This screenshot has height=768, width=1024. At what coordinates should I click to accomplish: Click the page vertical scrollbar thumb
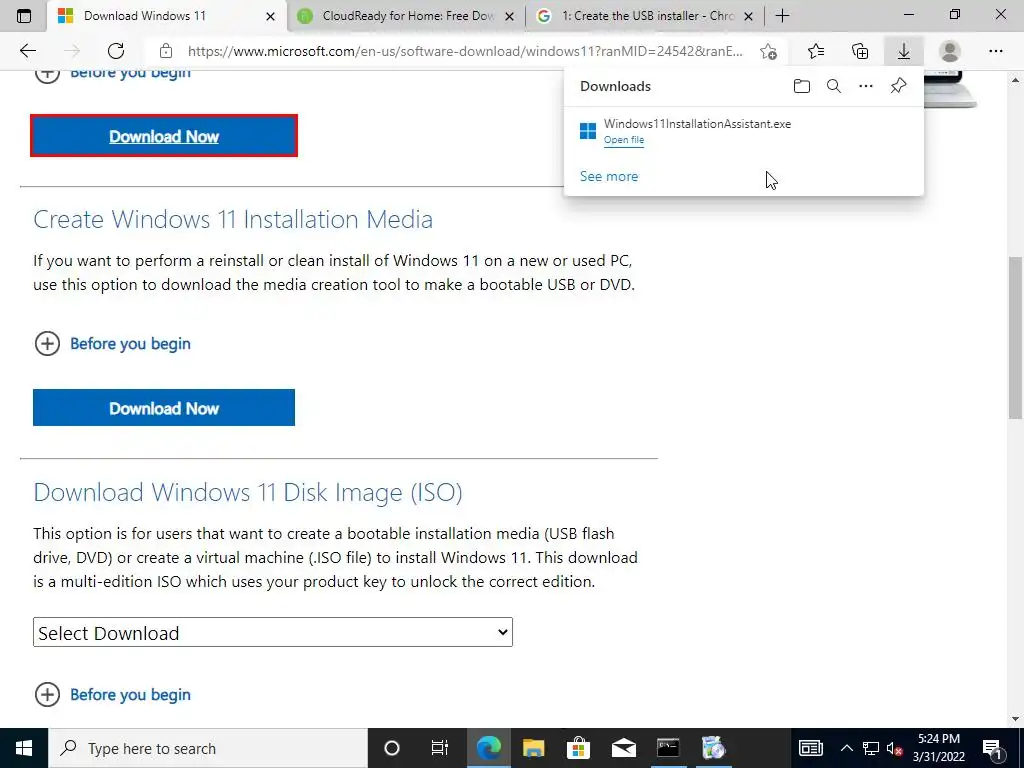tap(1015, 338)
